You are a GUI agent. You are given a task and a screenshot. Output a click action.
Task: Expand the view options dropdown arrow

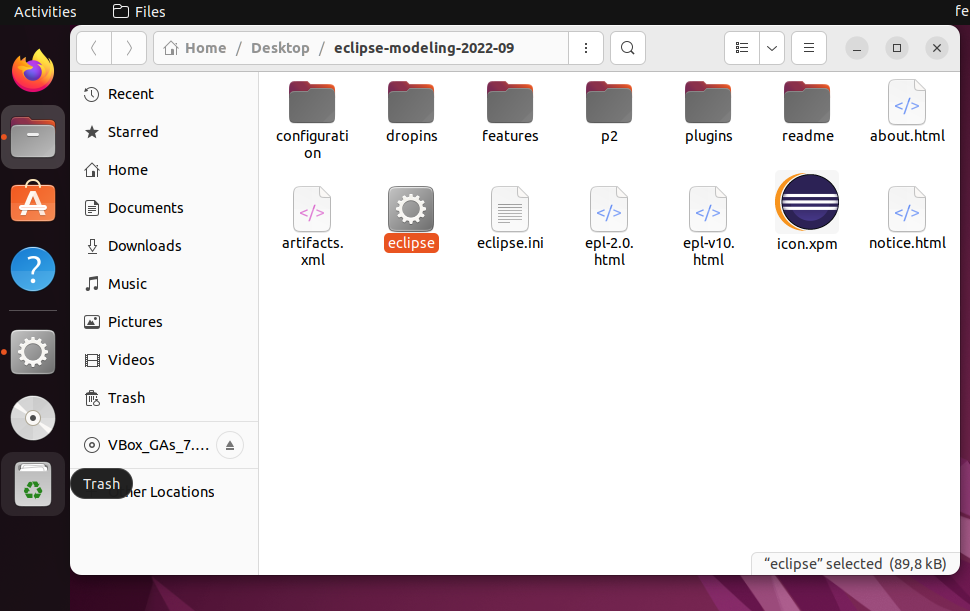pos(771,48)
